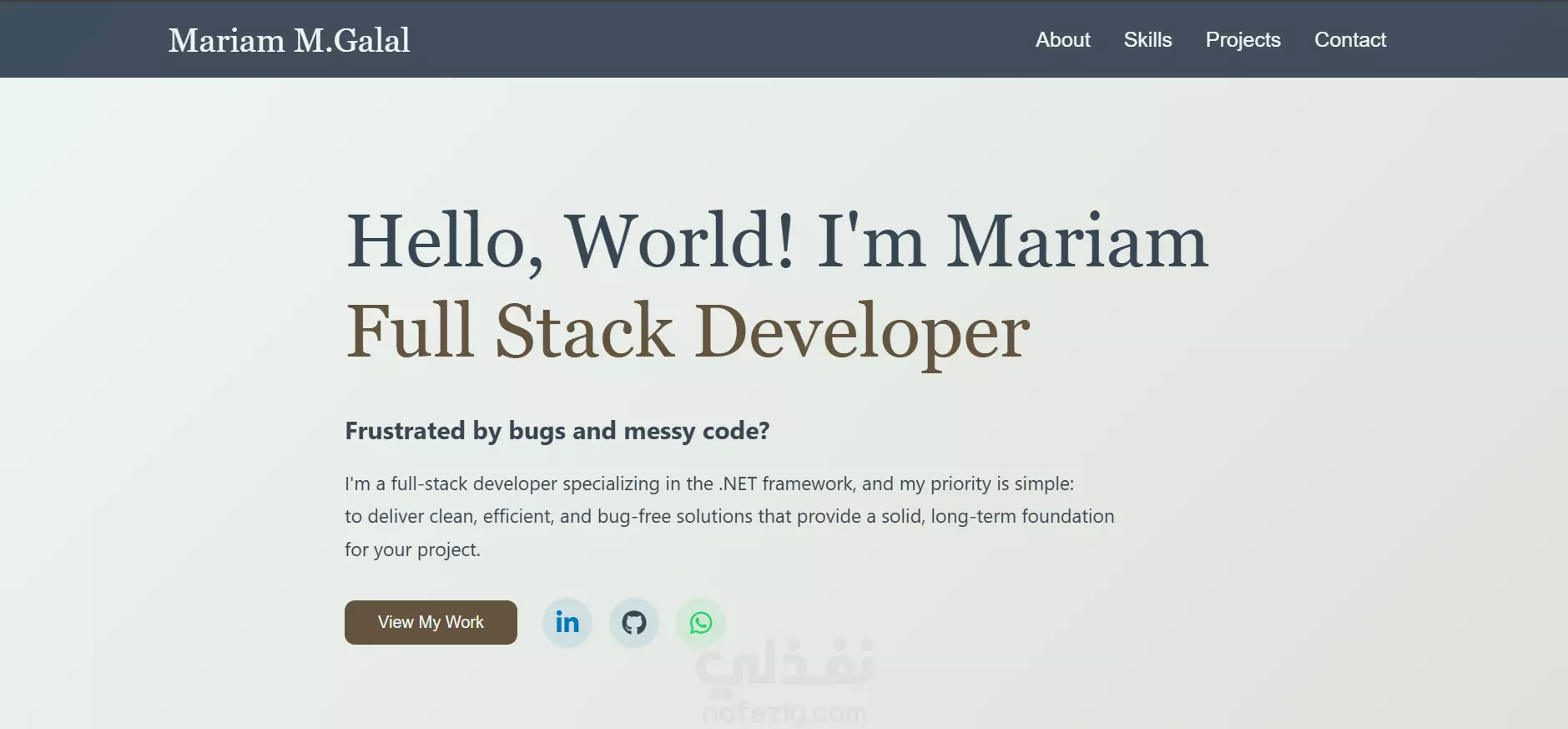
Task: Jump to Contact from navigation
Action: (x=1349, y=39)
